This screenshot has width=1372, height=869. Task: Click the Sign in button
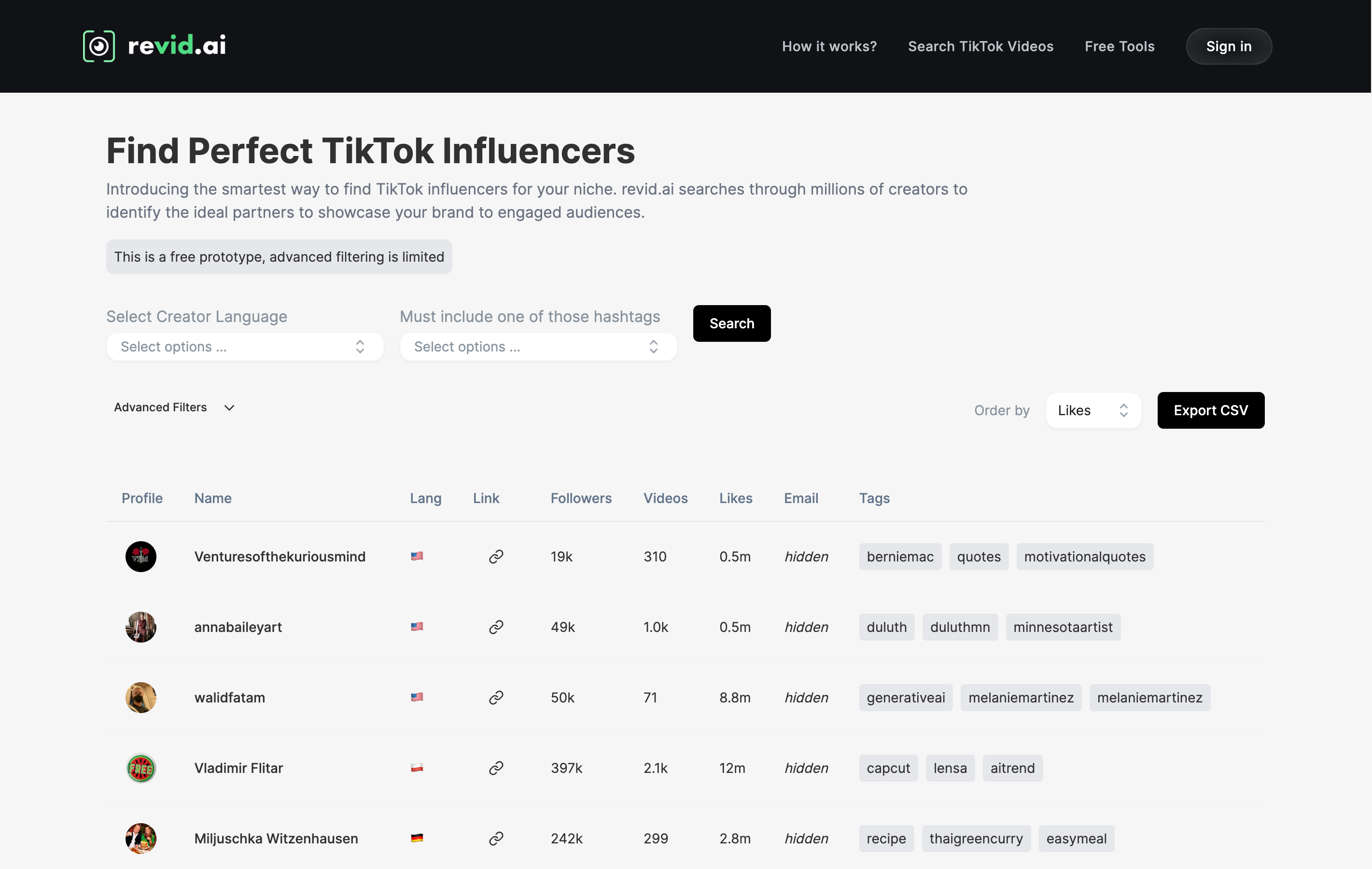pyautogui.click(x=1229, y=46)
